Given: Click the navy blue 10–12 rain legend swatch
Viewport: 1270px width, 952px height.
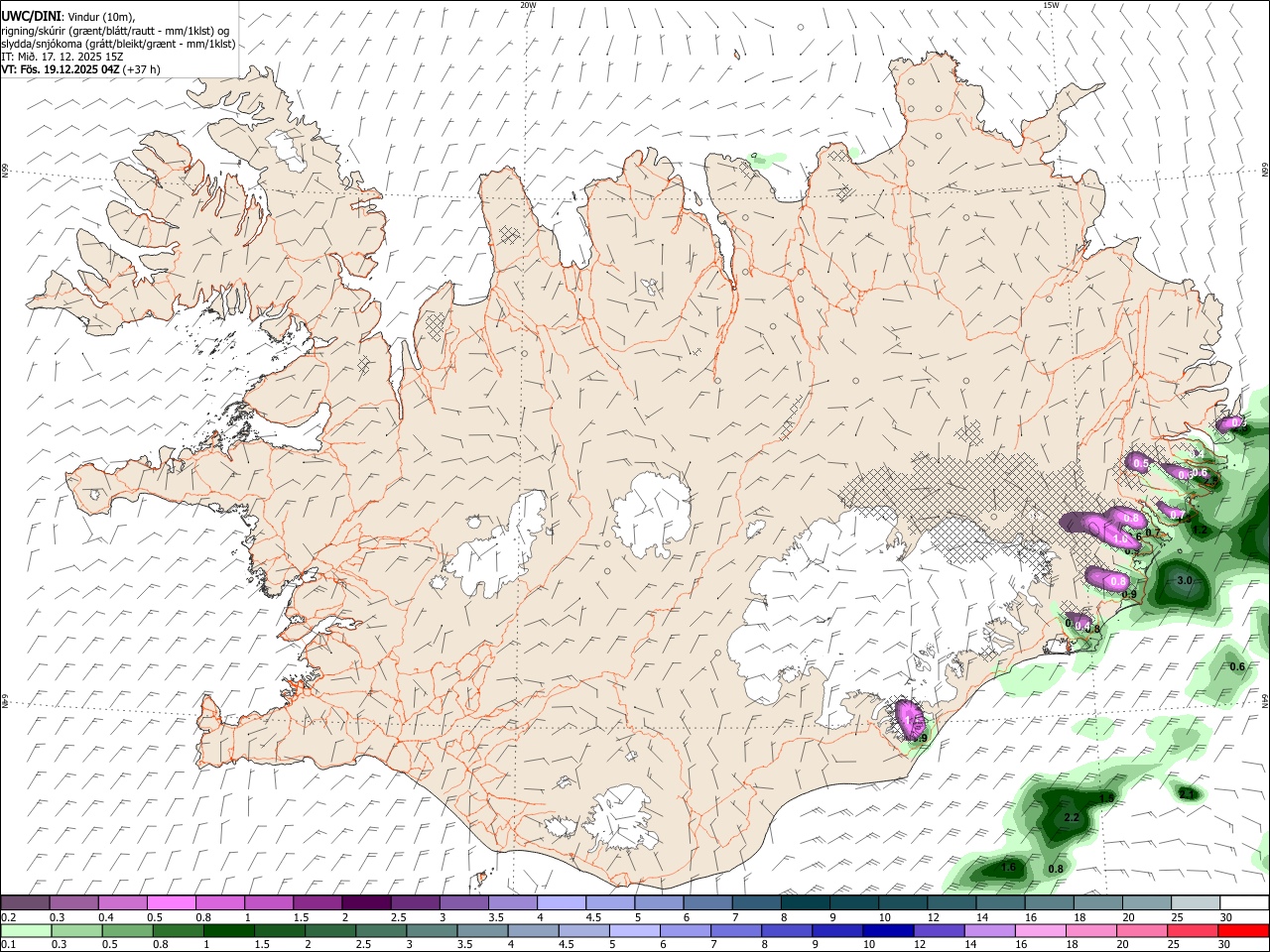Looking at the screenshot, I should click(x=888, y=930).
